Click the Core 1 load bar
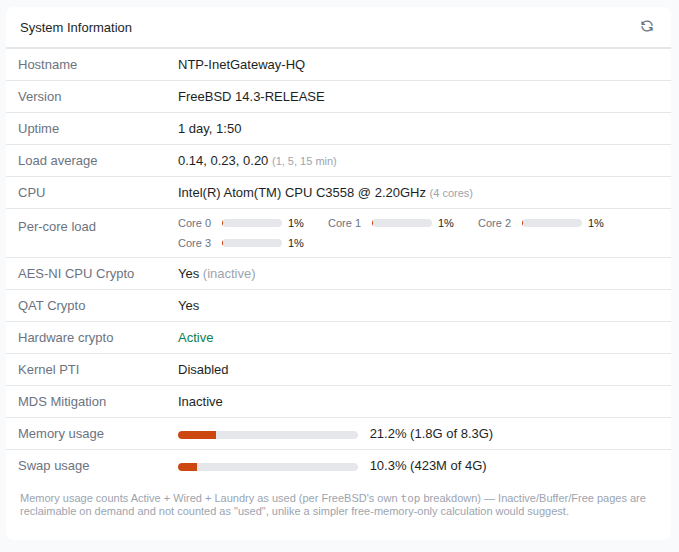Screen dimensions: 679x552 (401, 223)
